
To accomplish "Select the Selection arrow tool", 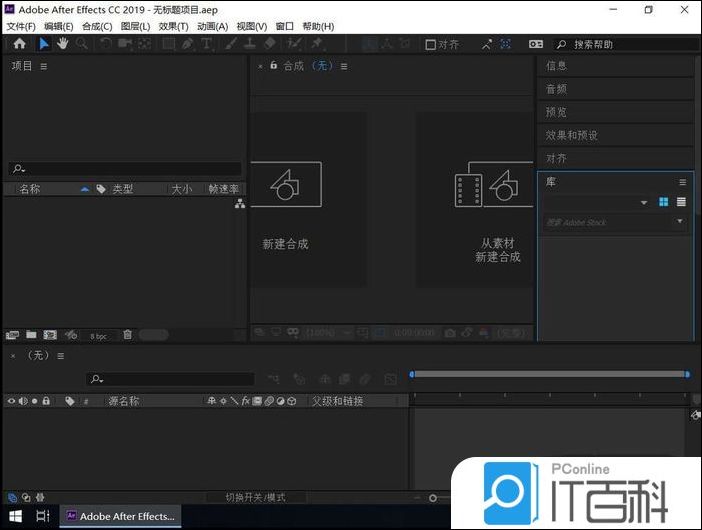I will (x=44, y=44).
